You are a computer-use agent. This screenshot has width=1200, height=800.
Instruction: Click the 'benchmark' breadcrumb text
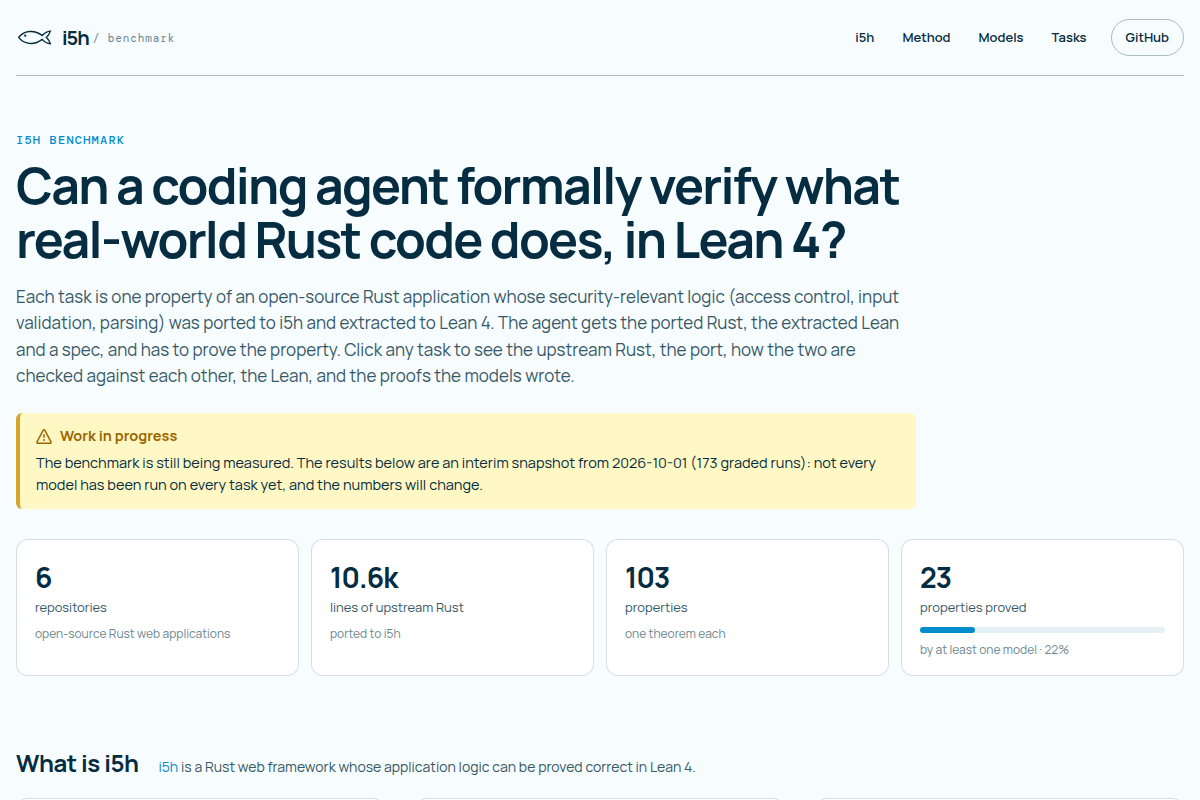coord(141,38)
